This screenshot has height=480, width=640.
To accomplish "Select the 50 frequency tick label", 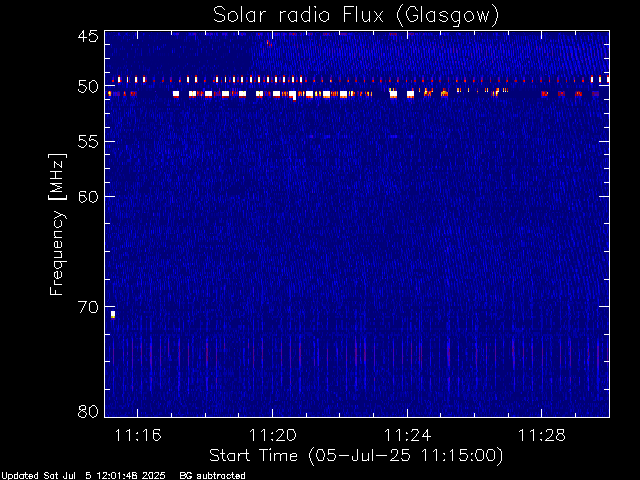I will (x=88, y=87).
